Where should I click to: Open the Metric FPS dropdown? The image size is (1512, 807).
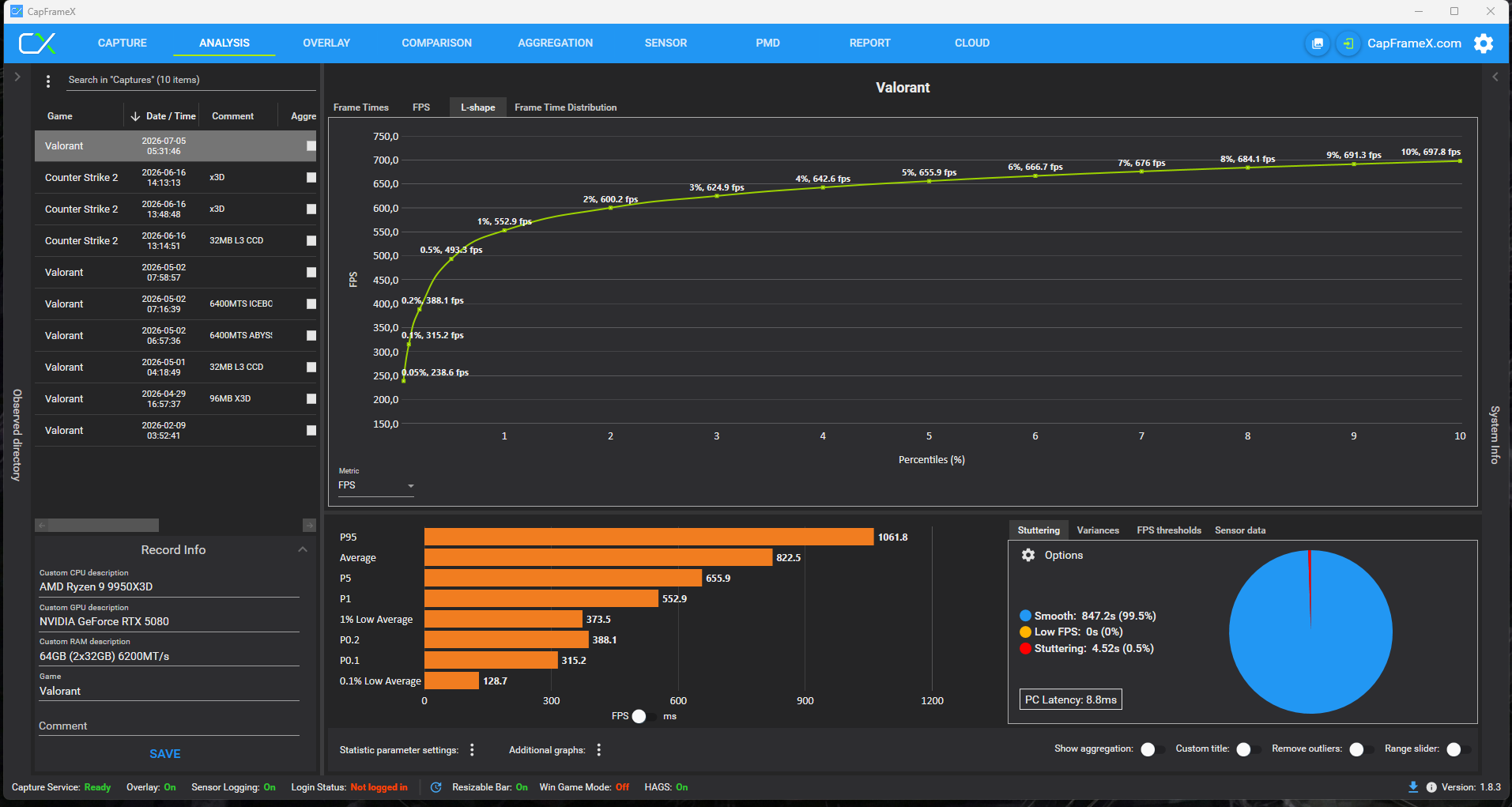(x=376, y=485)
